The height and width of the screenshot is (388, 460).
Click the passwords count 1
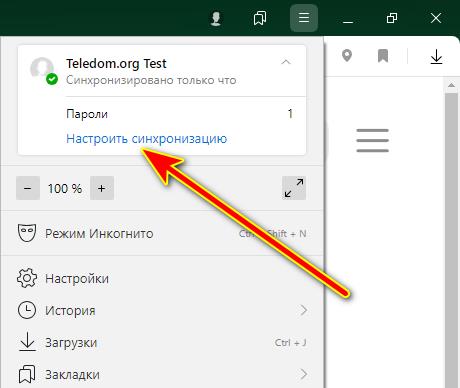click(290, 114)
